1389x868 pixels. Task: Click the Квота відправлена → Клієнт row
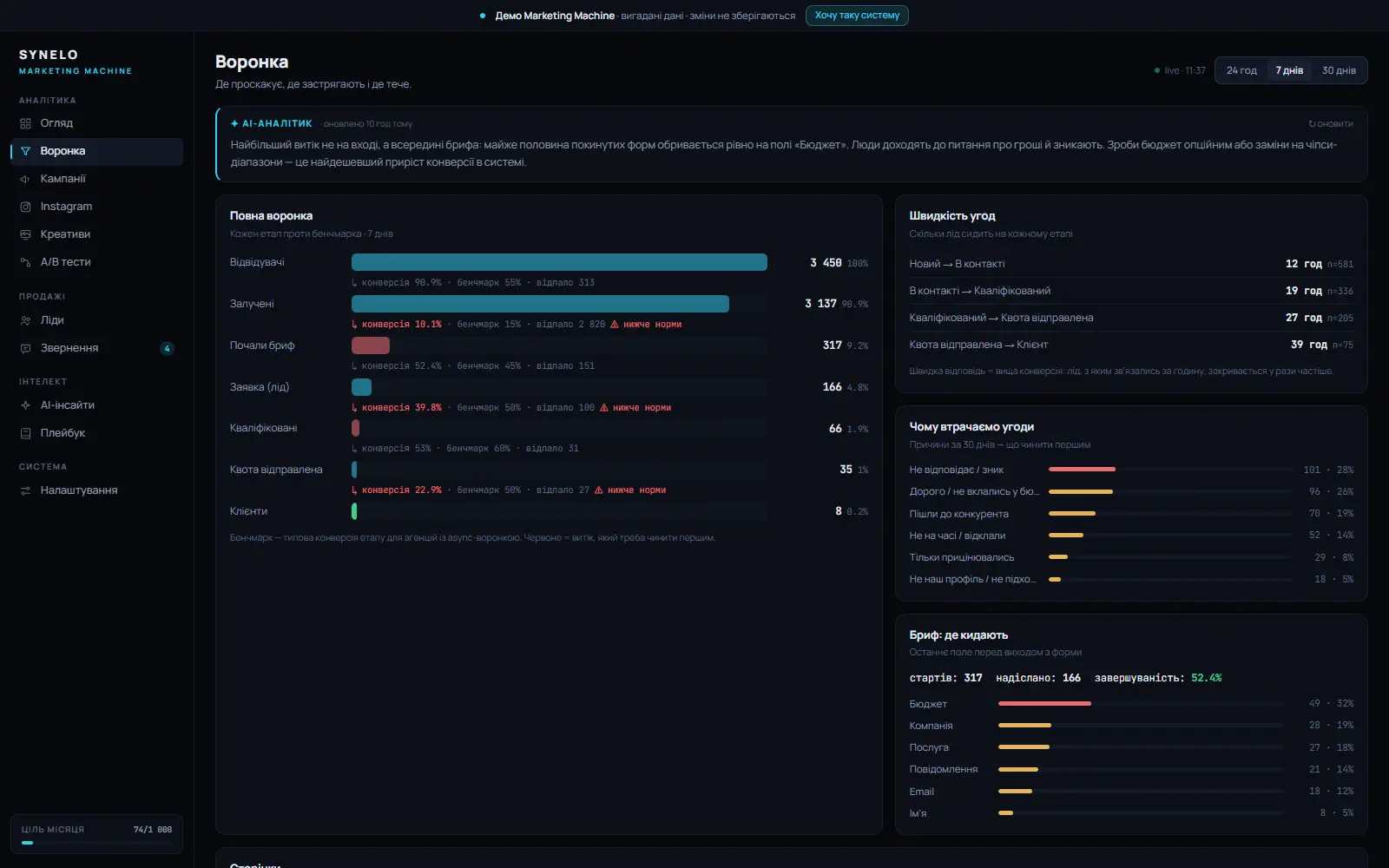tap(1131, 345)
